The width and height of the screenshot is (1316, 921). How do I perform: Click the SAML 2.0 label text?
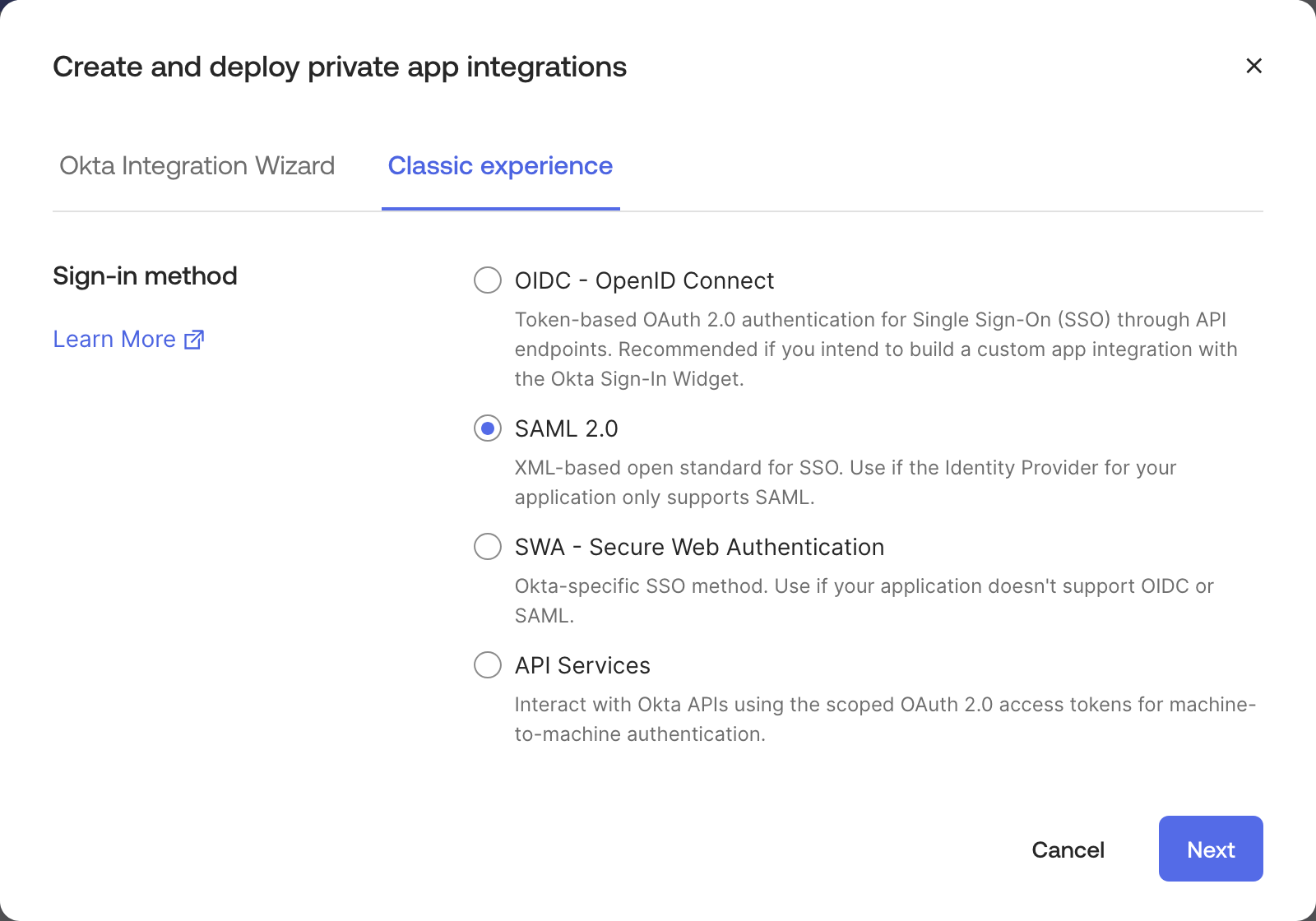point(566,428)
